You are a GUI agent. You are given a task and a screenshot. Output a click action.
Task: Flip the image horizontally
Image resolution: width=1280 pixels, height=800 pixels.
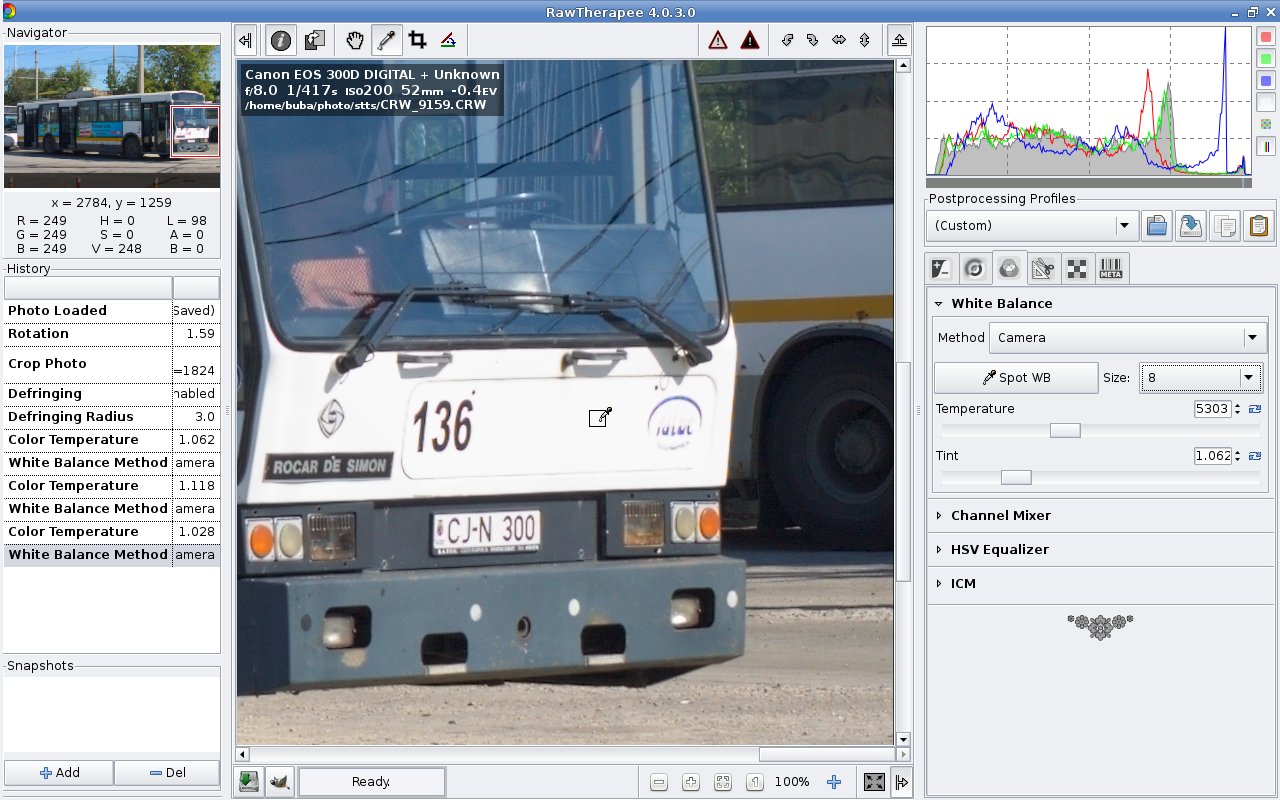[x=838, y=41]
